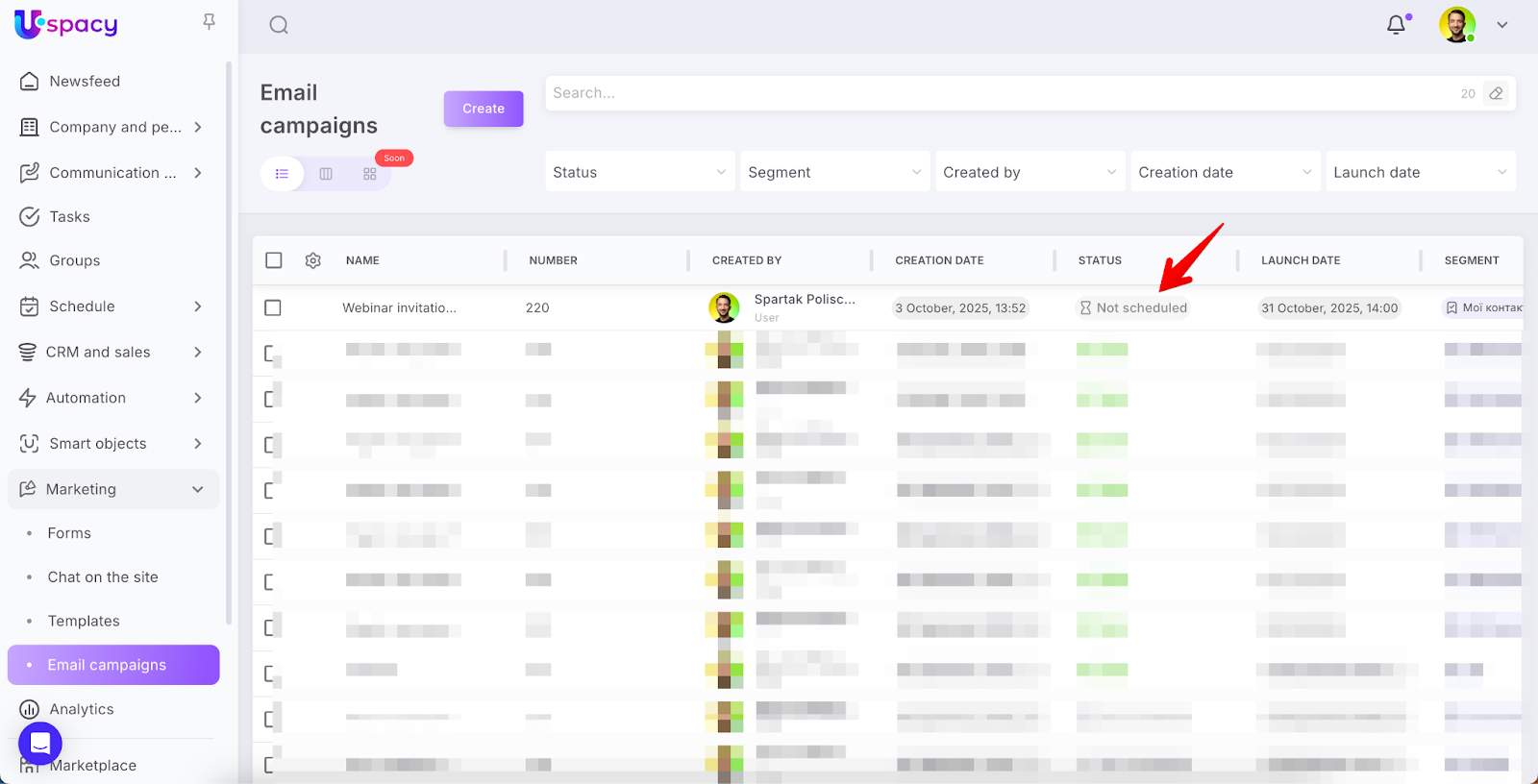The width and height of the screenshot is (1538, 784).
Task: Switch to list view icon
Action: click(282, 174)
